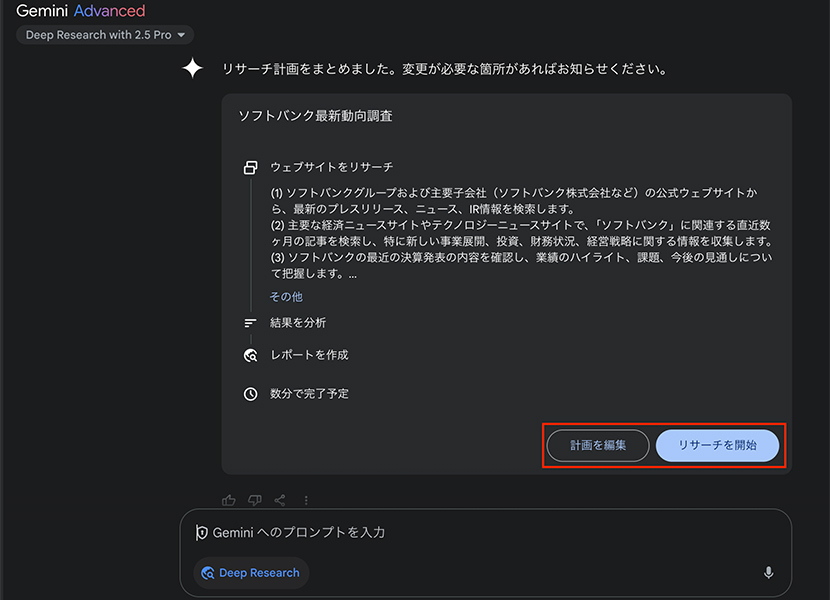The height and width of the screenshot is (600, 830).
Task: Click the ソフトバンク最新動向調査 plan title
Action: [315, 116]
